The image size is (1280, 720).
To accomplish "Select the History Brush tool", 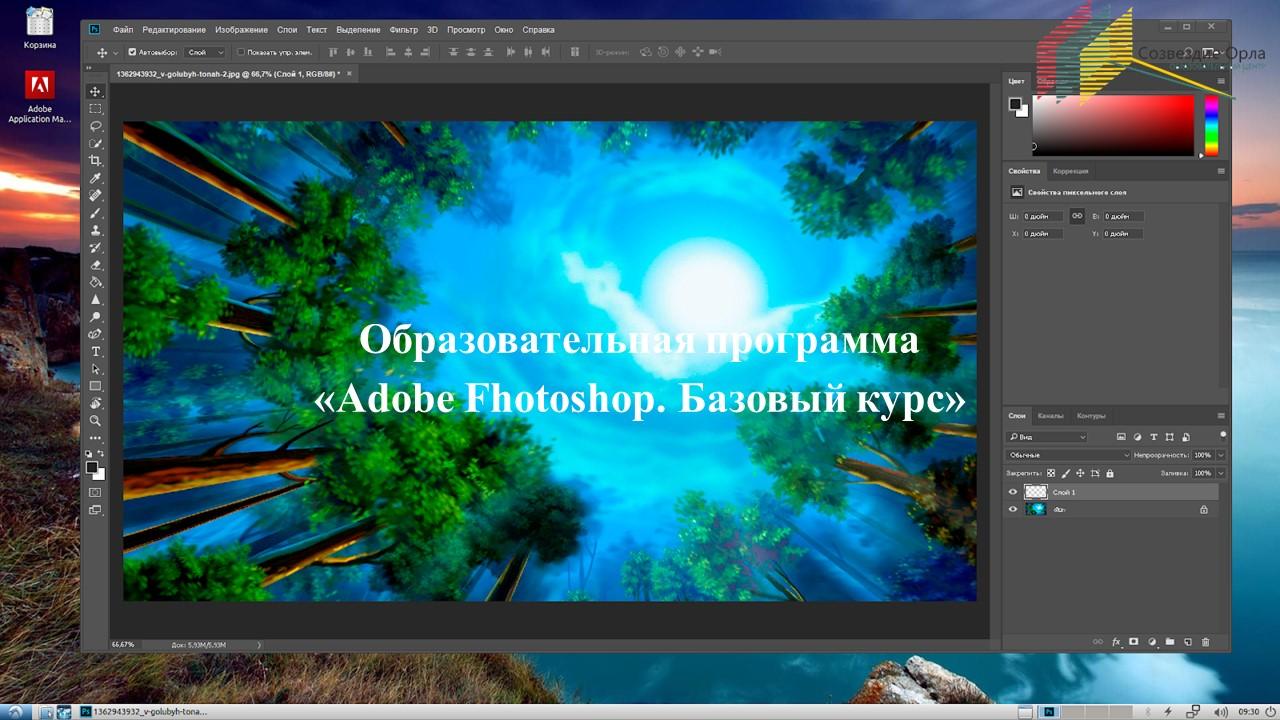I will click(x=96, y=247).
